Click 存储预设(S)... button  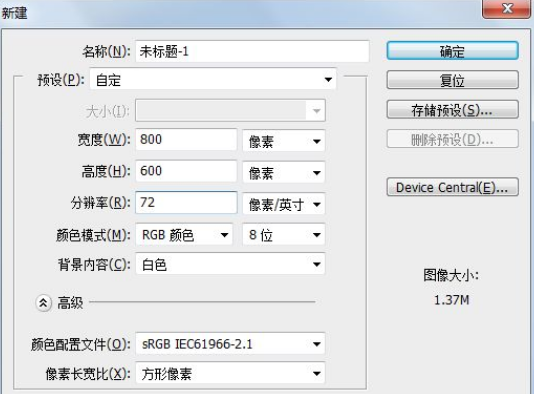[x=453, y=110]
